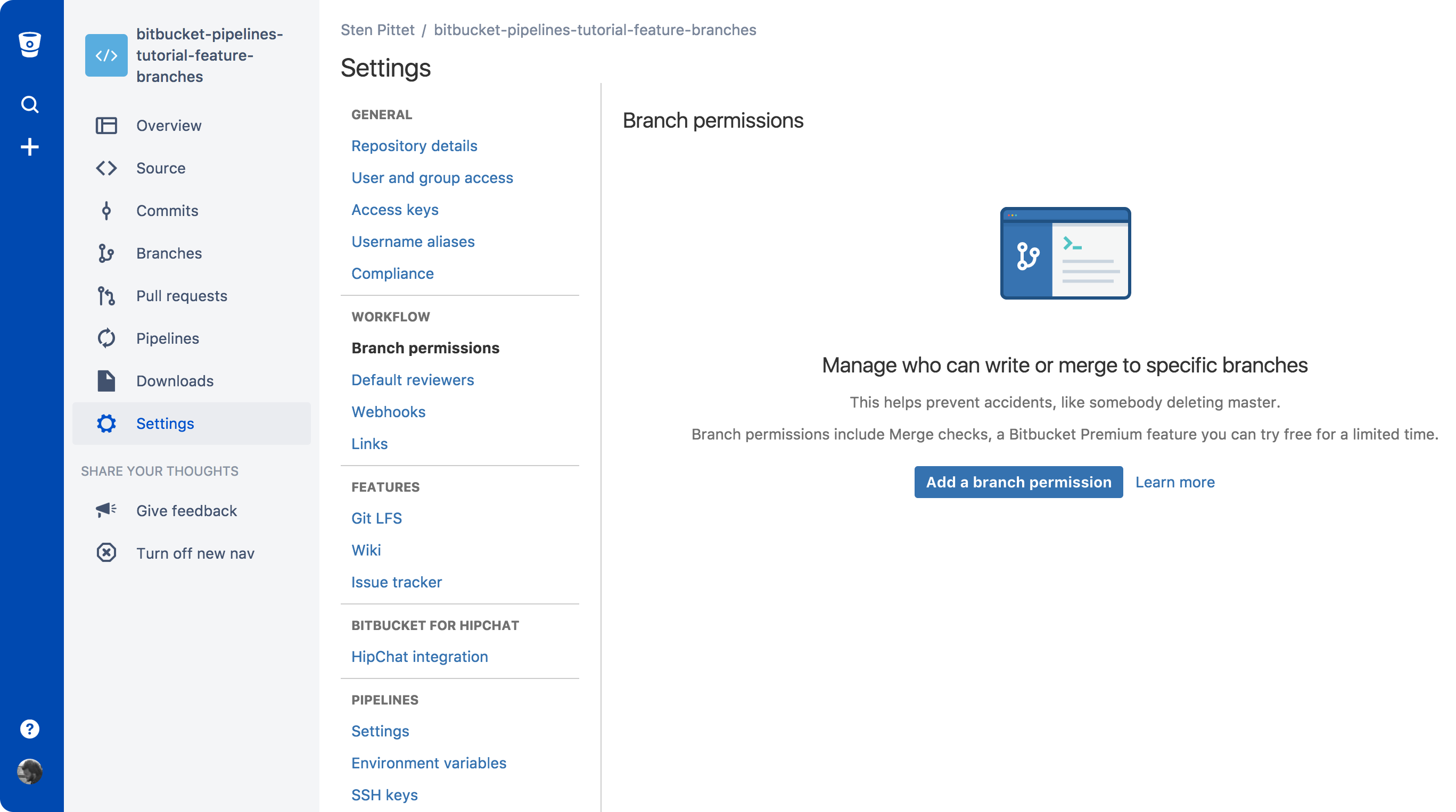This screenshot has width=1456, height=812.
Task: Click the Branches fork icon
Action: (106, 253)
